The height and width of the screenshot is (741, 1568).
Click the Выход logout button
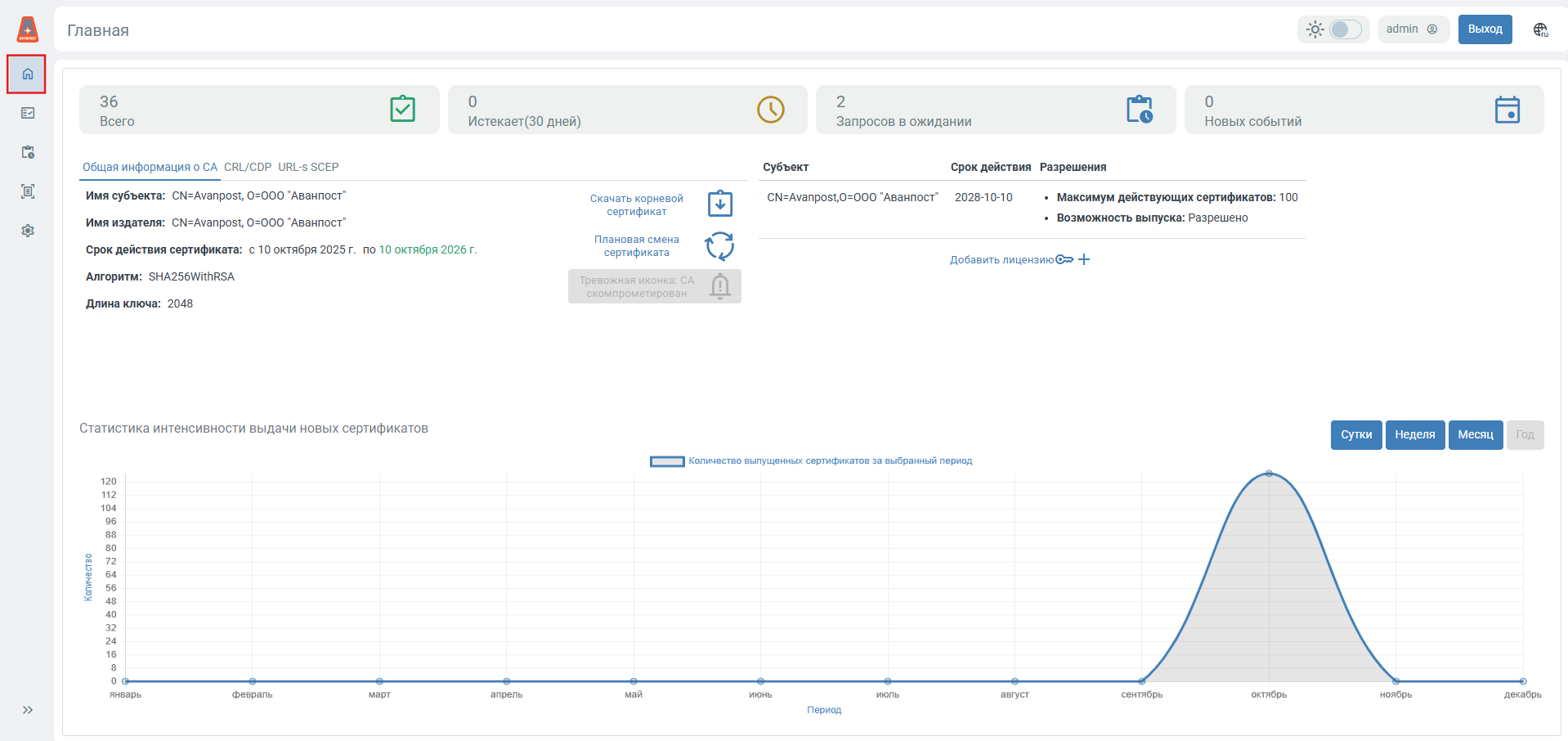(x=1485, y=29)
